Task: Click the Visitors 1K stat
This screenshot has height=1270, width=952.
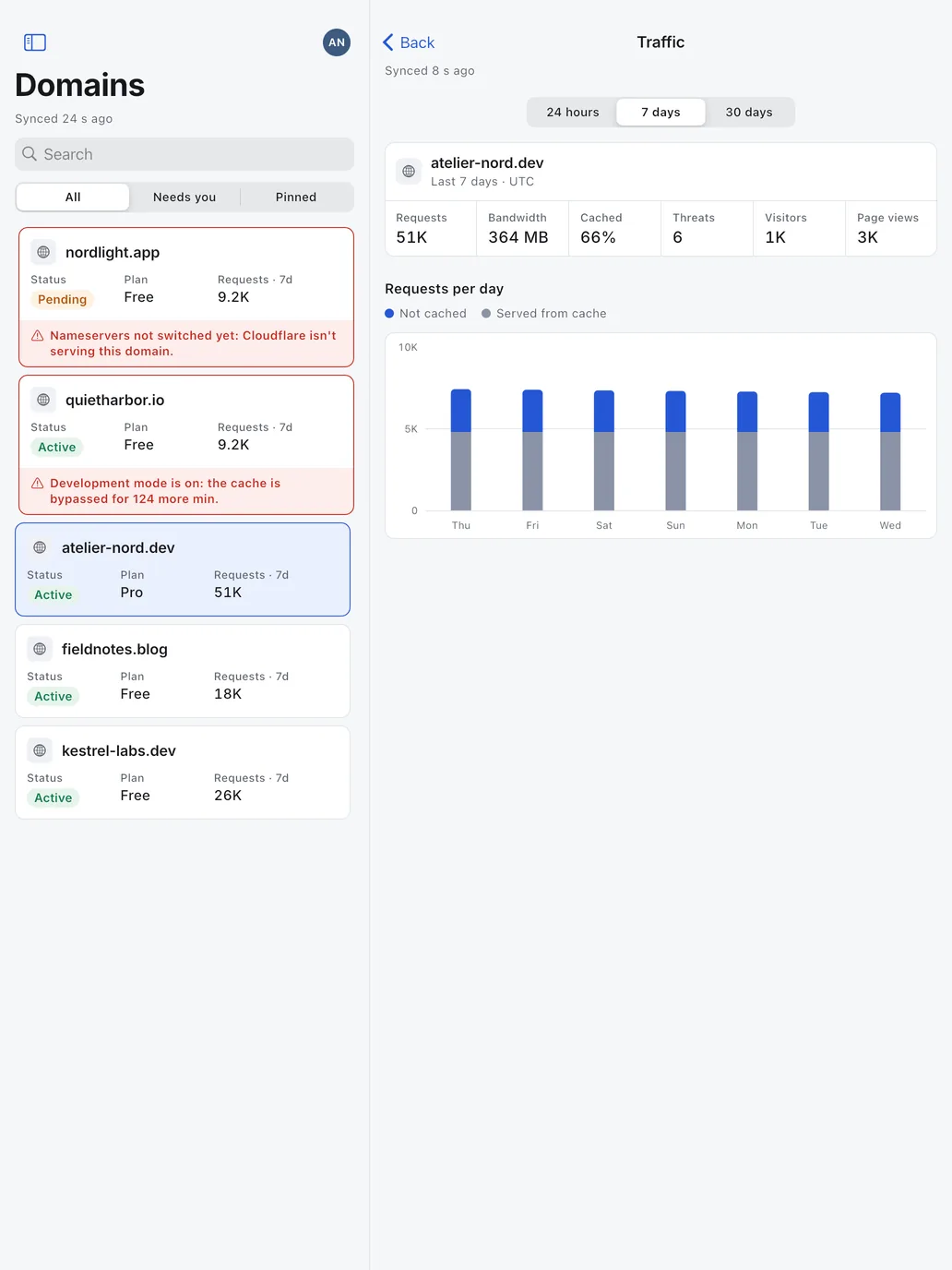Action: tap(799, 228)
